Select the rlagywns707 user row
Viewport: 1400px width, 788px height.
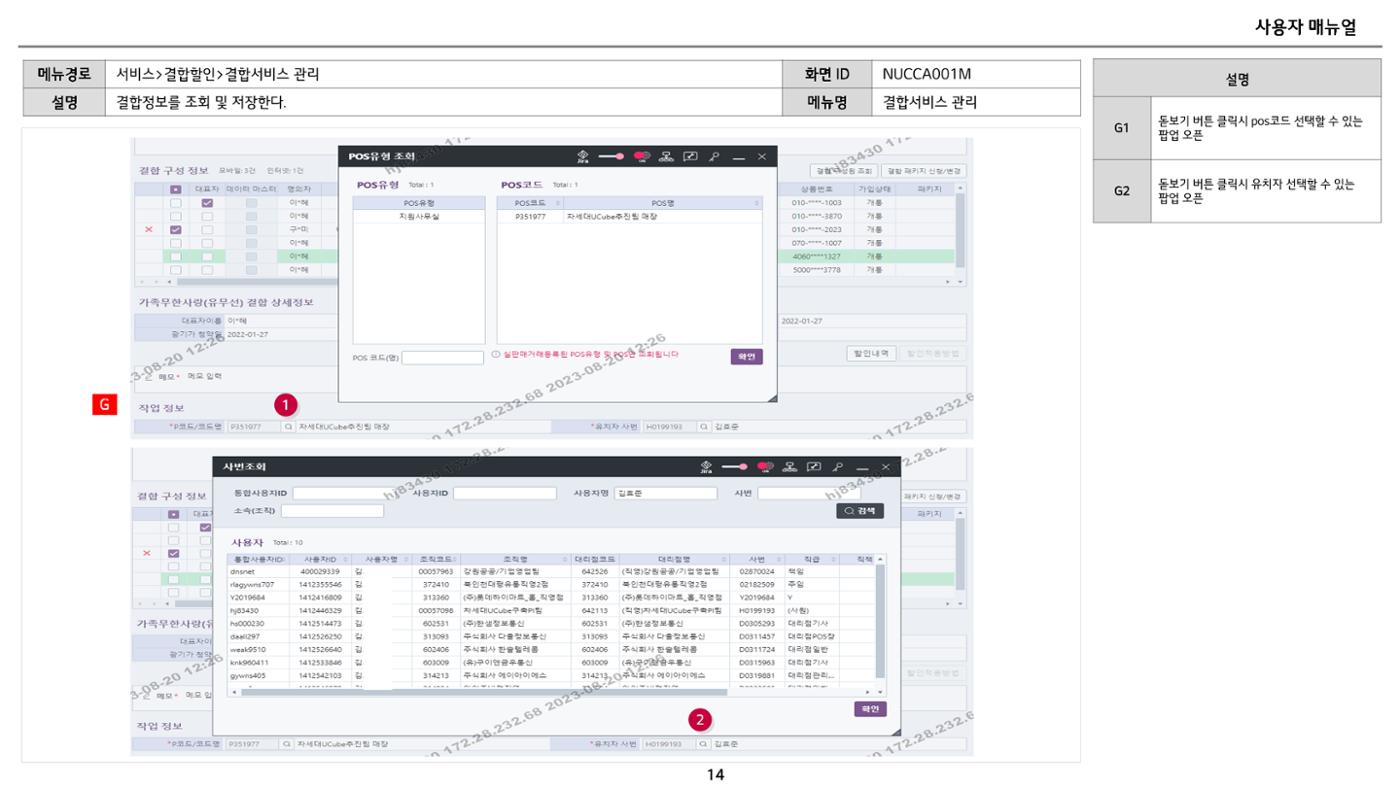point(551,585)
